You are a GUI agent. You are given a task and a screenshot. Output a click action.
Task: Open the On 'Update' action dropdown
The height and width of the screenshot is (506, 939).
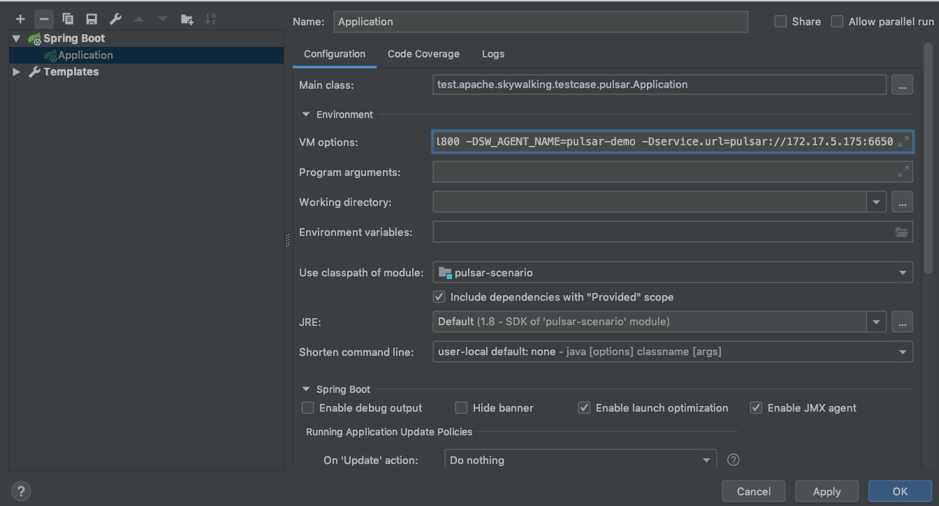pos(706,460)
